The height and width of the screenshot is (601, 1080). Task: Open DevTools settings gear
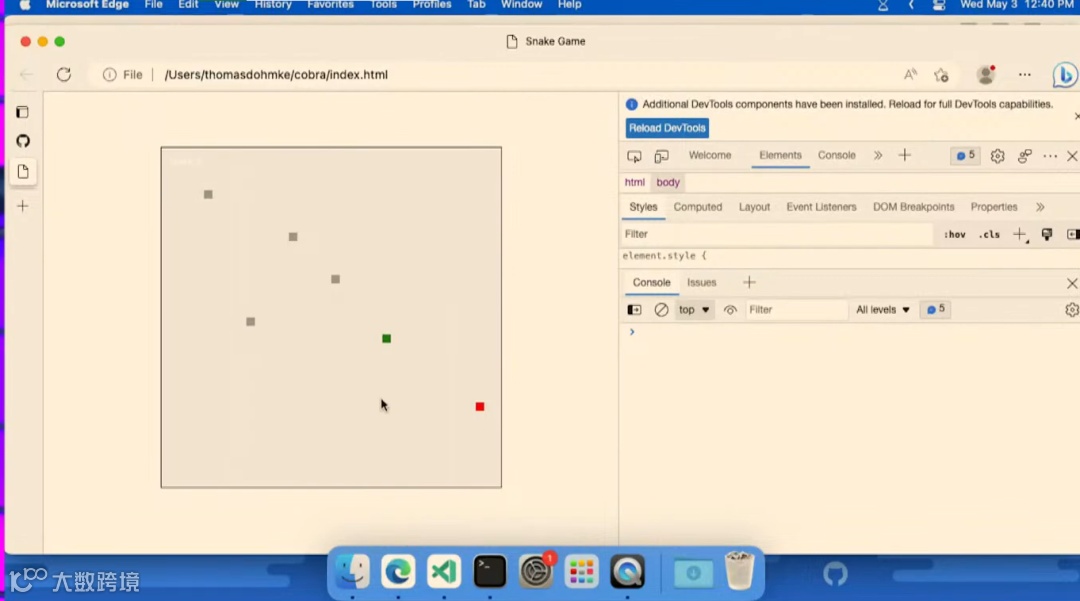[x=997, y=156]
